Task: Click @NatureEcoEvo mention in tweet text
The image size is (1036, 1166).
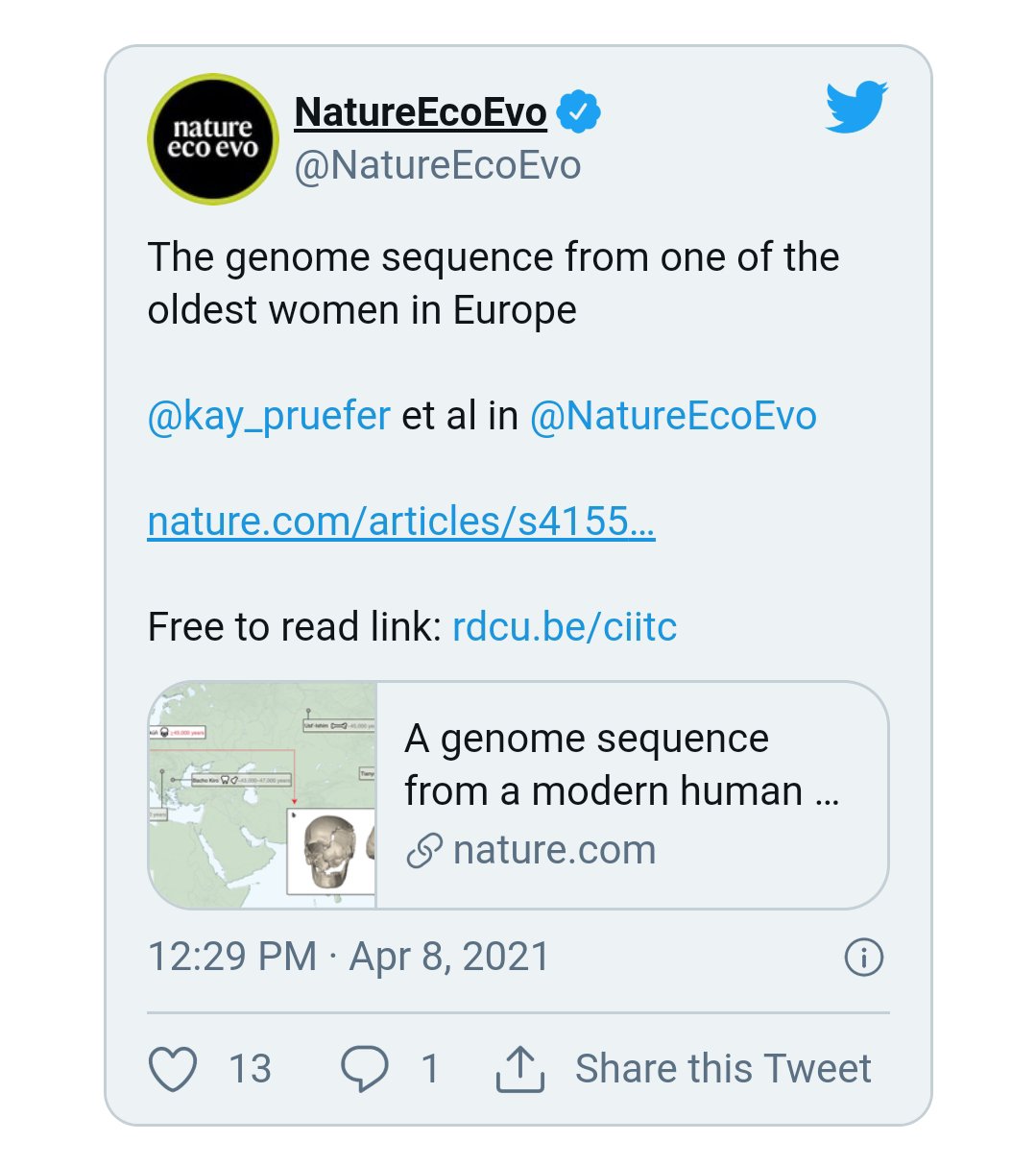Action: tap(673, 416)
